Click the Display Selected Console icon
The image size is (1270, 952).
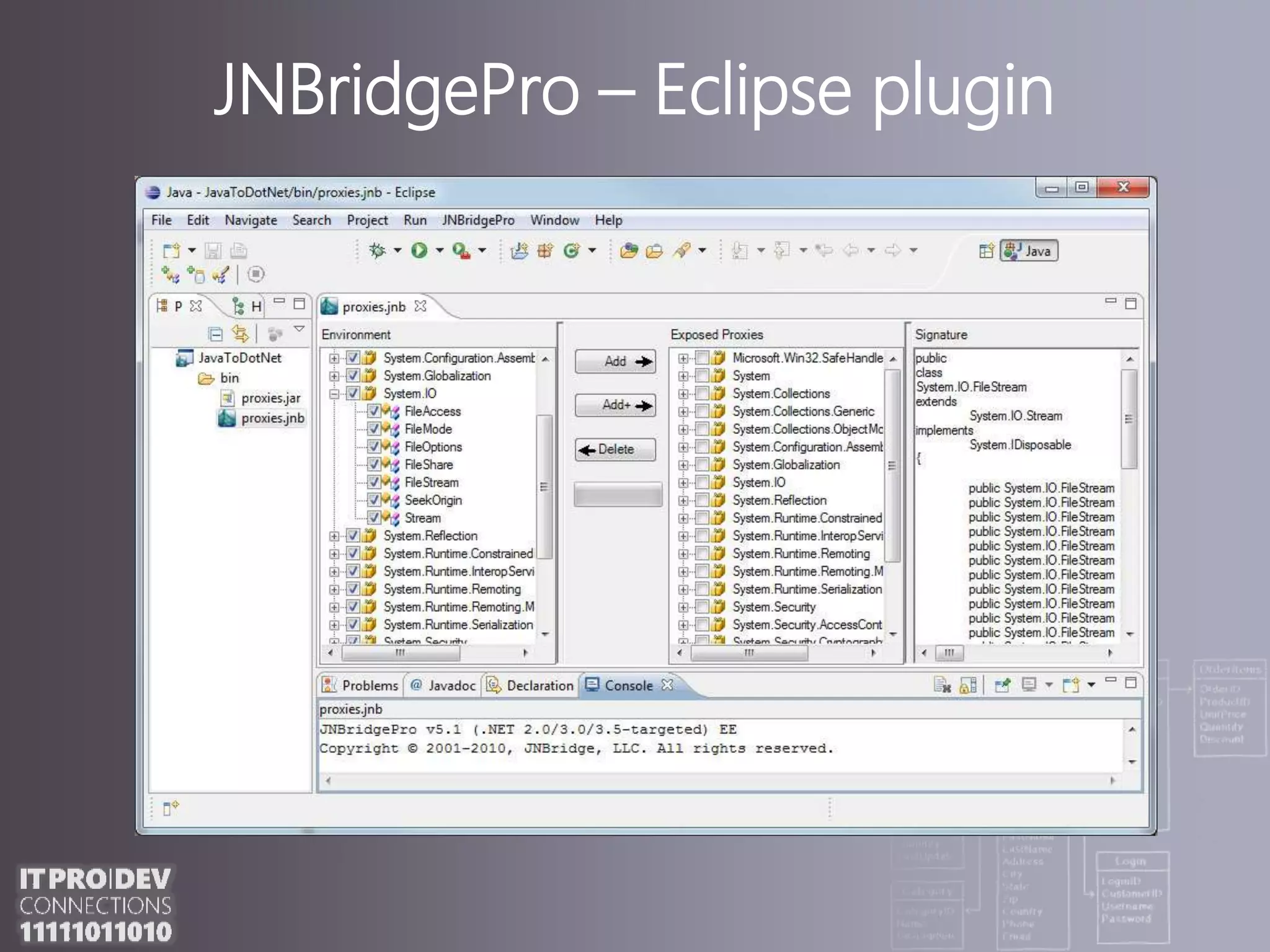coord(1029,685)
